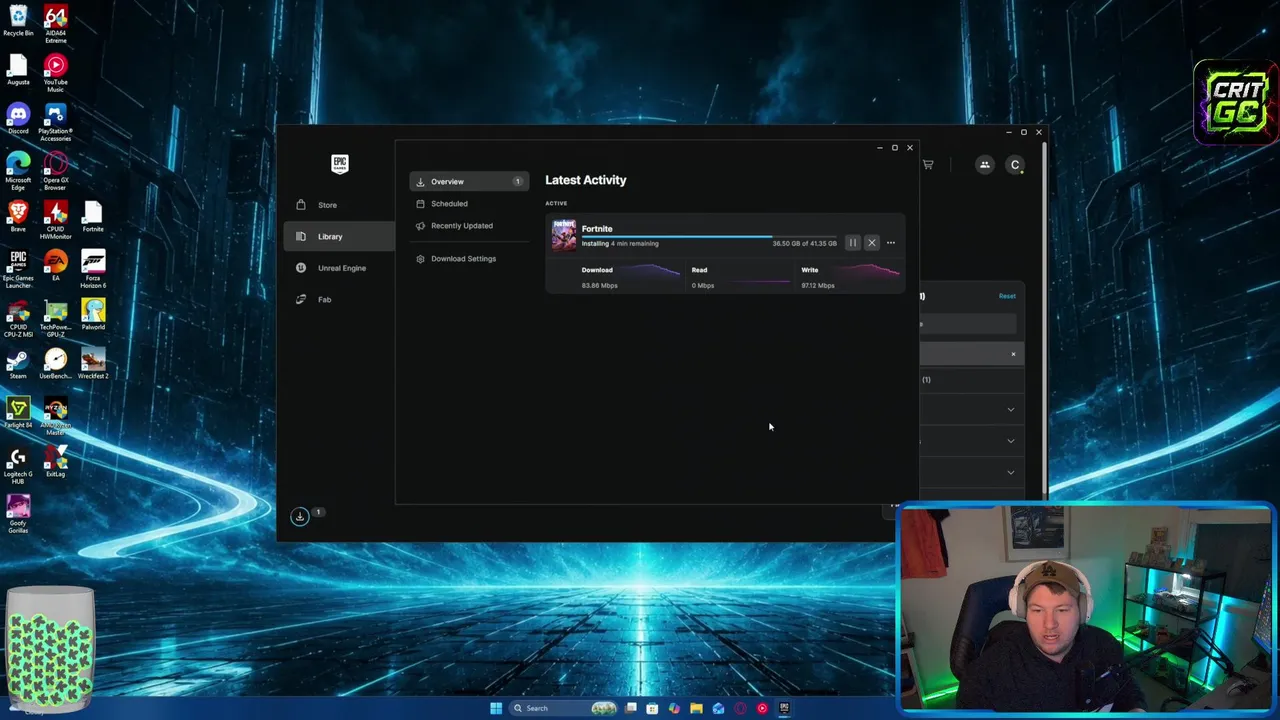This screenshot has height=720, width=1280.
Task: Open the Windows Start button
Action: [x=496, y=708]
